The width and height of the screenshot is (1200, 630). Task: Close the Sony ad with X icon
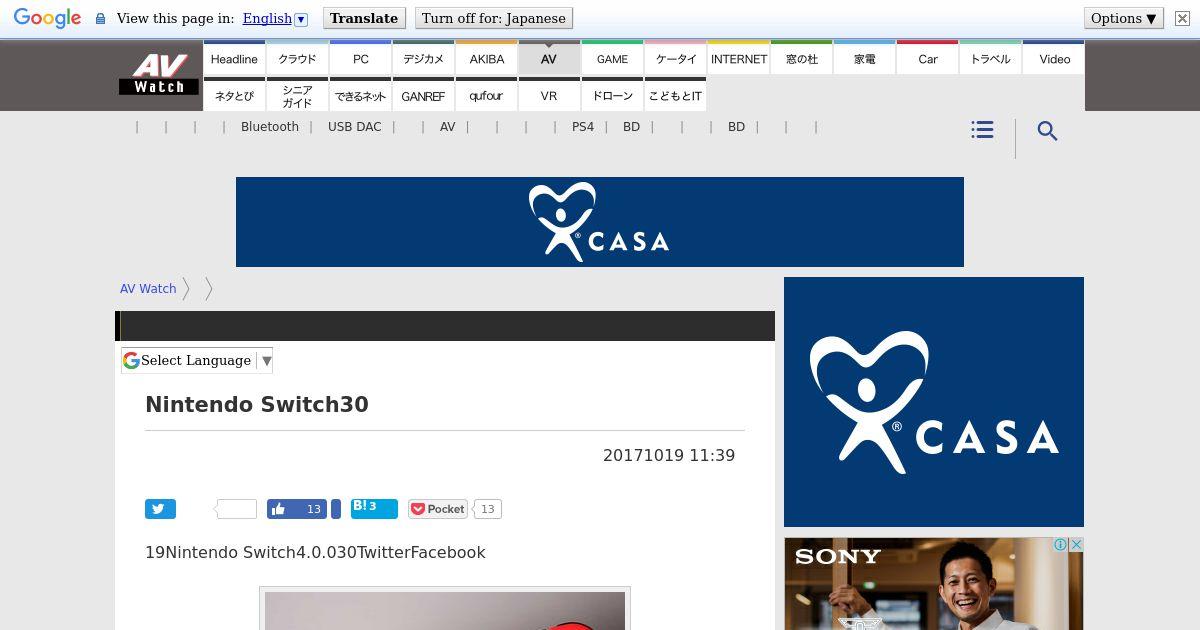(1076, 545)
